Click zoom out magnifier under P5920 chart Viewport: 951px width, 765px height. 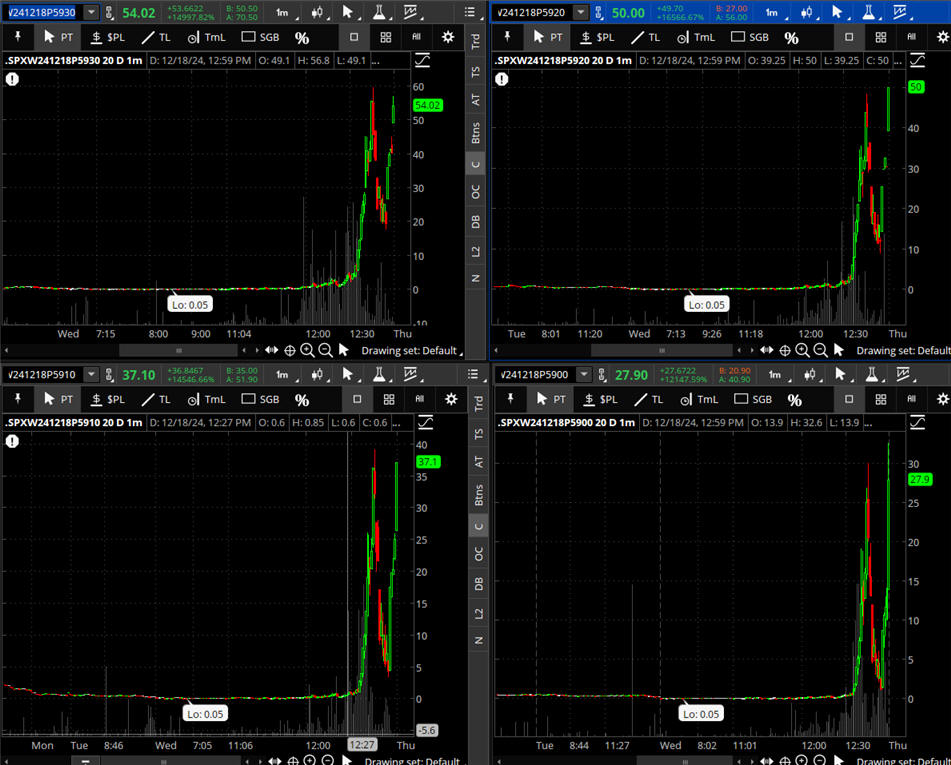pos(820,350)
